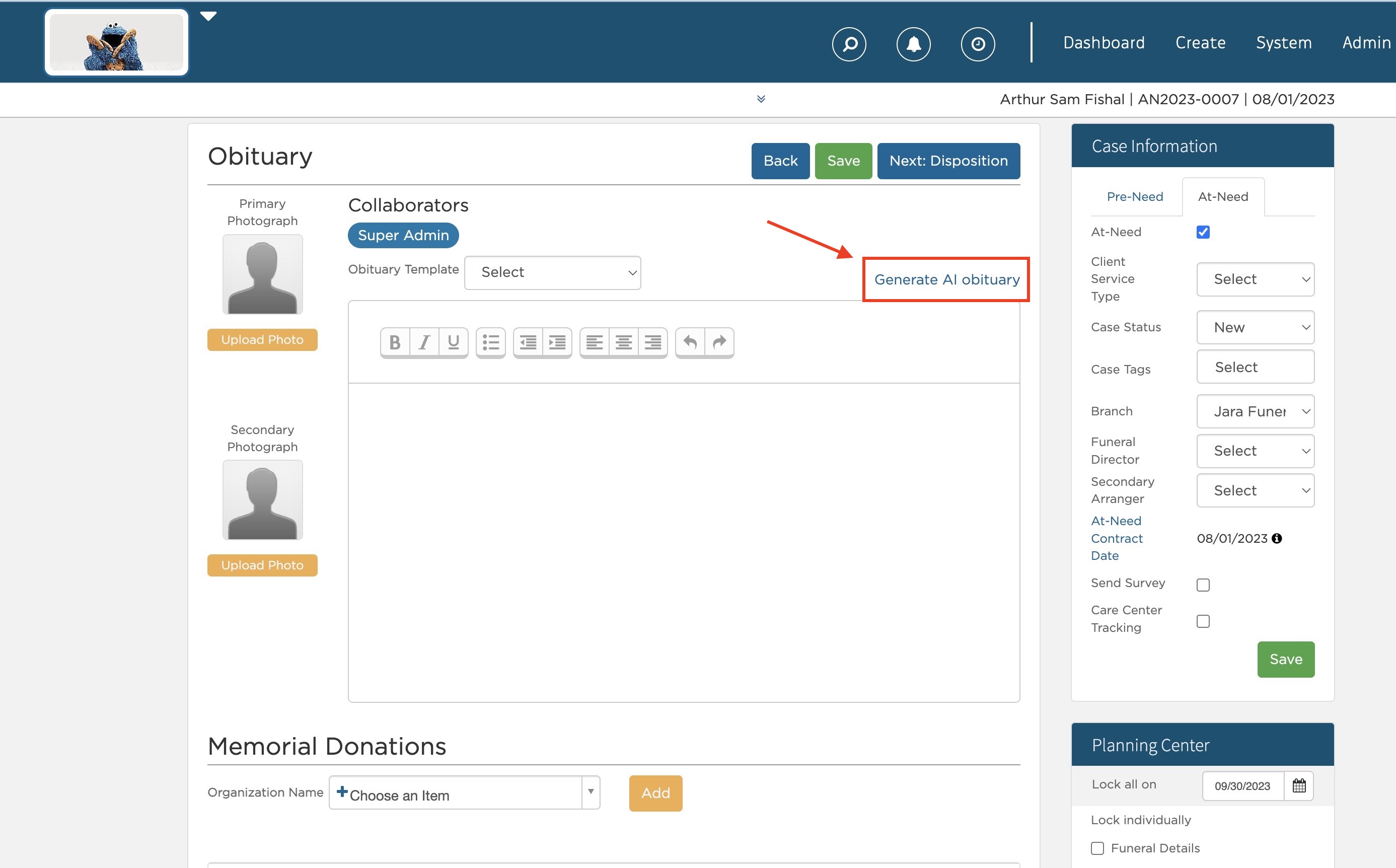Center align text in editor toolbar
Image resolution: width=1396 pixels, height=868 pixels.
pos(623,342)
